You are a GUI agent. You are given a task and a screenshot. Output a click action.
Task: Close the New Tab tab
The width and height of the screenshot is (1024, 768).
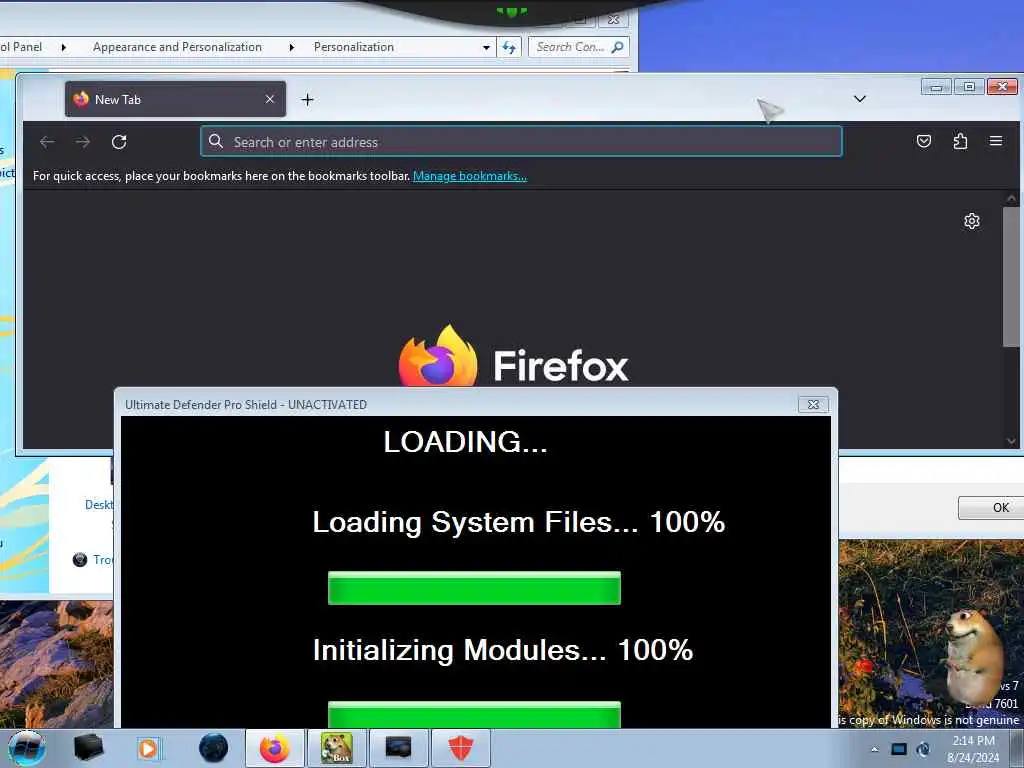click(x=270, y=99)
